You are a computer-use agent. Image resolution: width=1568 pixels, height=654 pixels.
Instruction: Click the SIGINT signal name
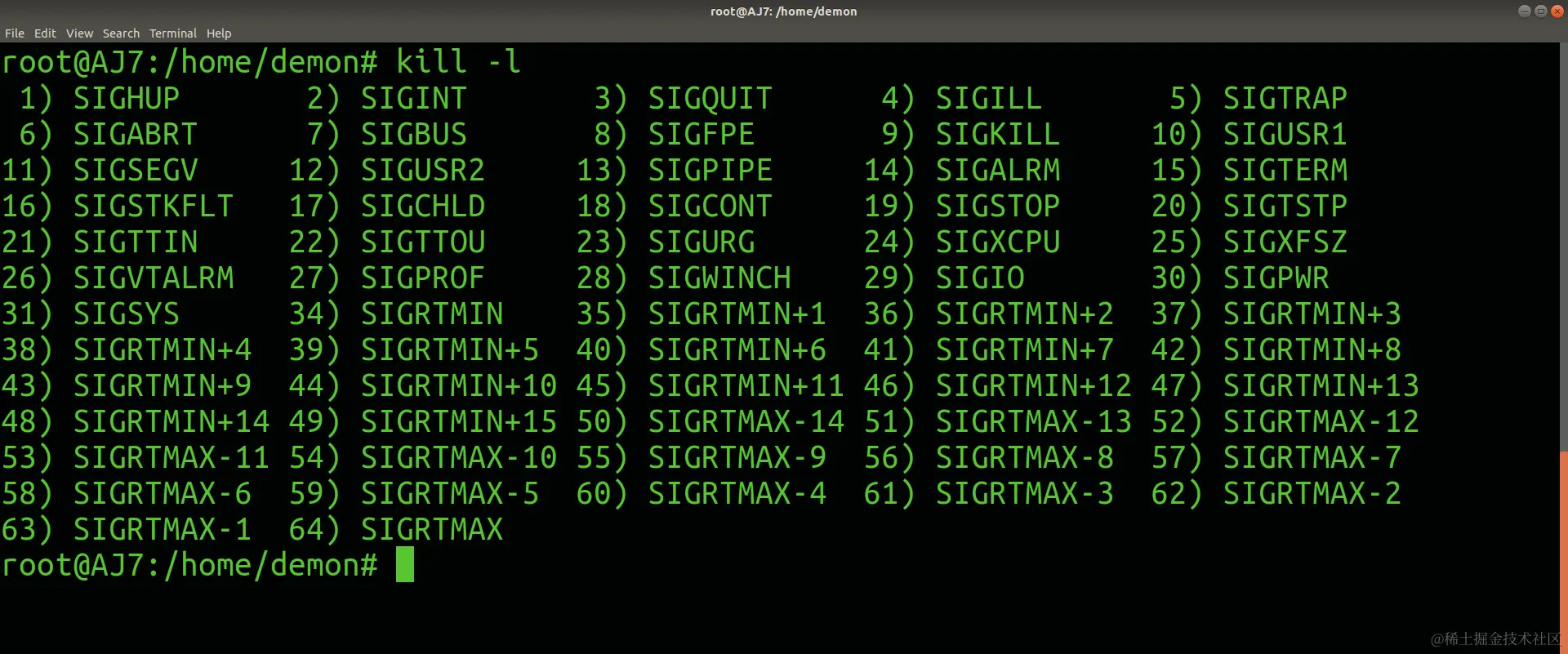click(413, 98)
